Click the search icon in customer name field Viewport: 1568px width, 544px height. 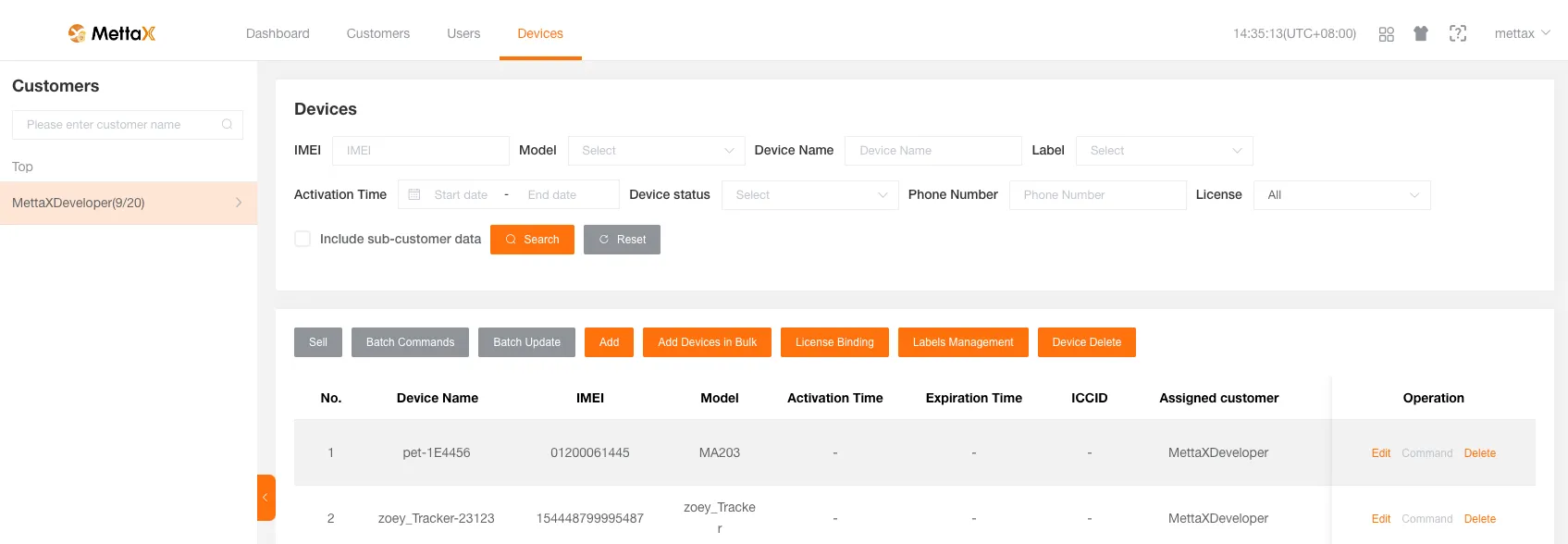coord(227,125)
